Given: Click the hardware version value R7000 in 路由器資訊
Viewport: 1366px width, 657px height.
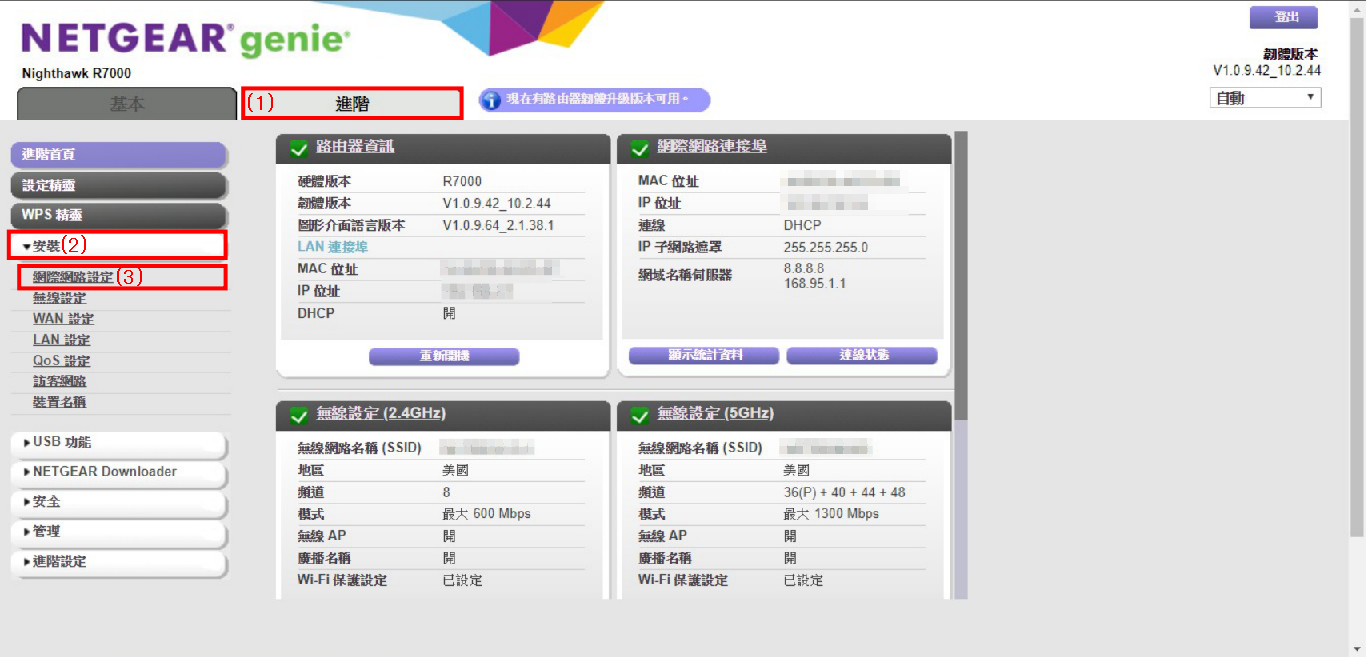Looking at the screenshot, I should click(x=462, y=182).
